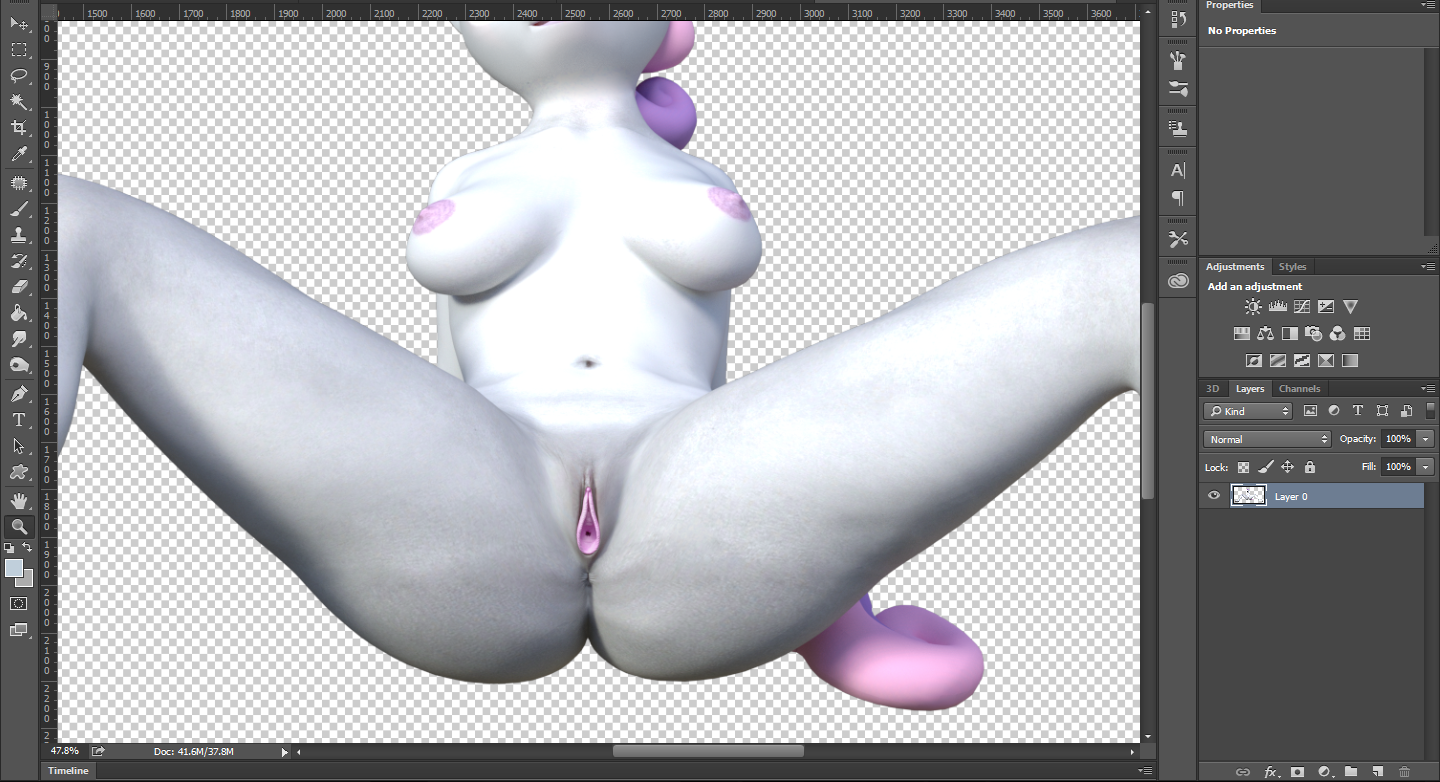Switch to the Styles tab
The height and width of the screenshot is (782, 1440).
(x=1292, y=267)
